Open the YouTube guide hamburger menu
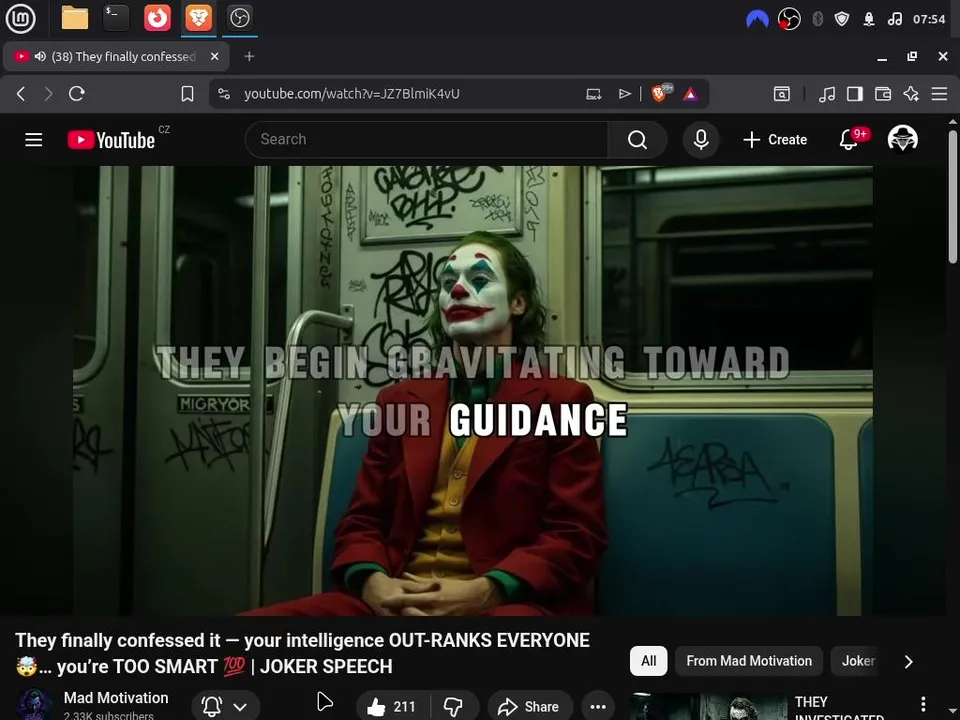Image resolution: width=960 pixels, height=720 pixels. coord(34,140)
